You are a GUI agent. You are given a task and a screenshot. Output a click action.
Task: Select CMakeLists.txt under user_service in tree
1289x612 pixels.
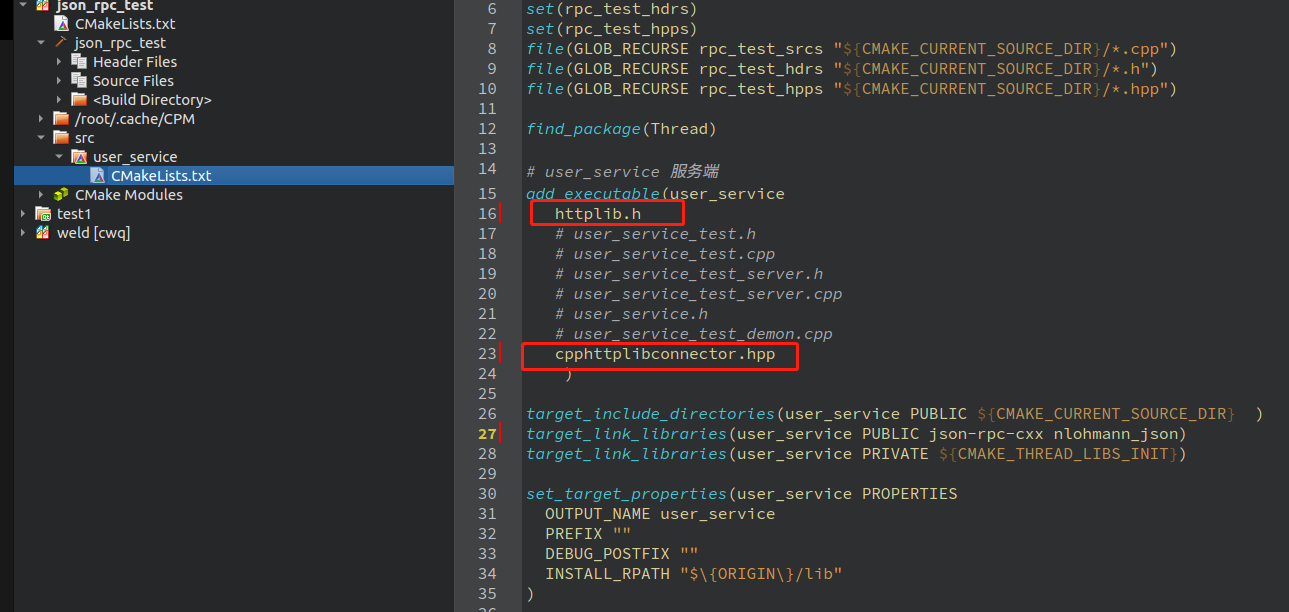point(234,175)
